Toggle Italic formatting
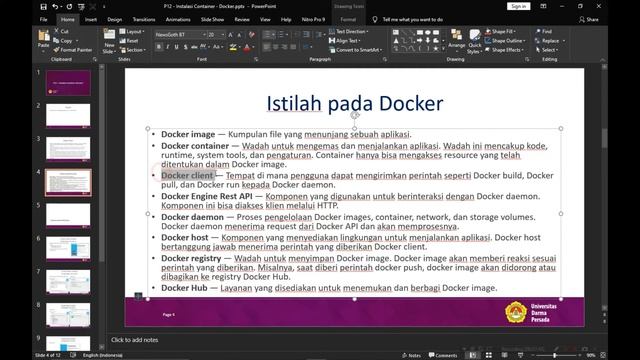The image size is (640, 360). pos(167,47)
